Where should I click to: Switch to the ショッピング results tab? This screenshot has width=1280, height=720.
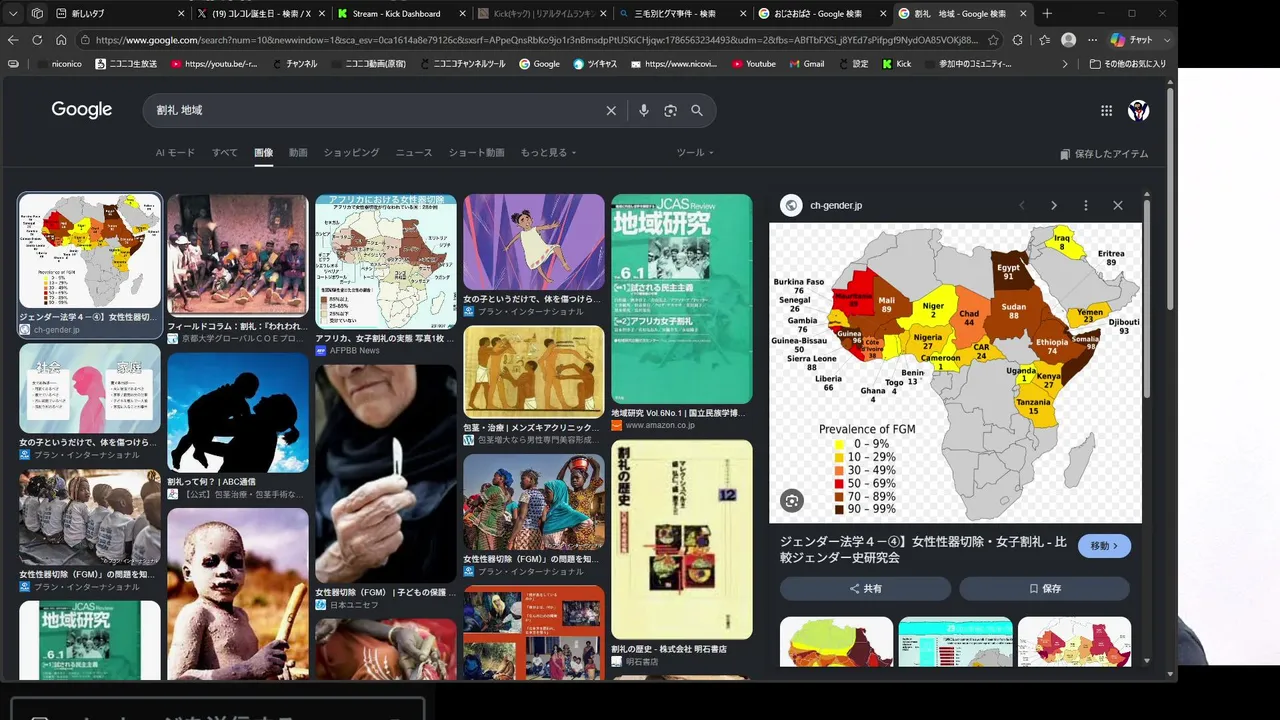[x=351, y=153]
